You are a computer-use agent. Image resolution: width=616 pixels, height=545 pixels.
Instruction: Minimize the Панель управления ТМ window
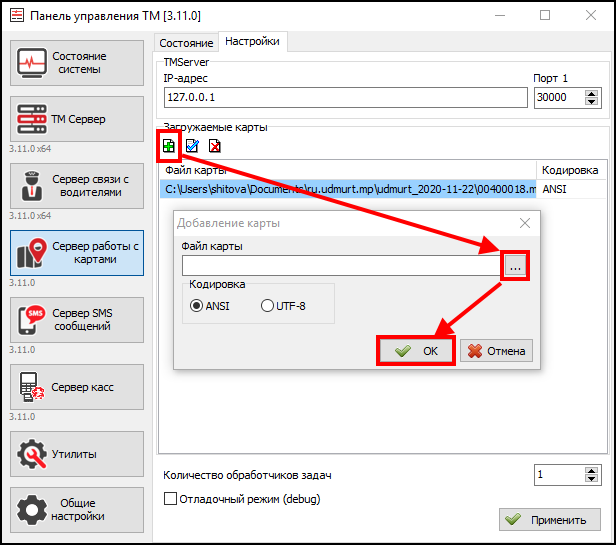tap(500, 15)
